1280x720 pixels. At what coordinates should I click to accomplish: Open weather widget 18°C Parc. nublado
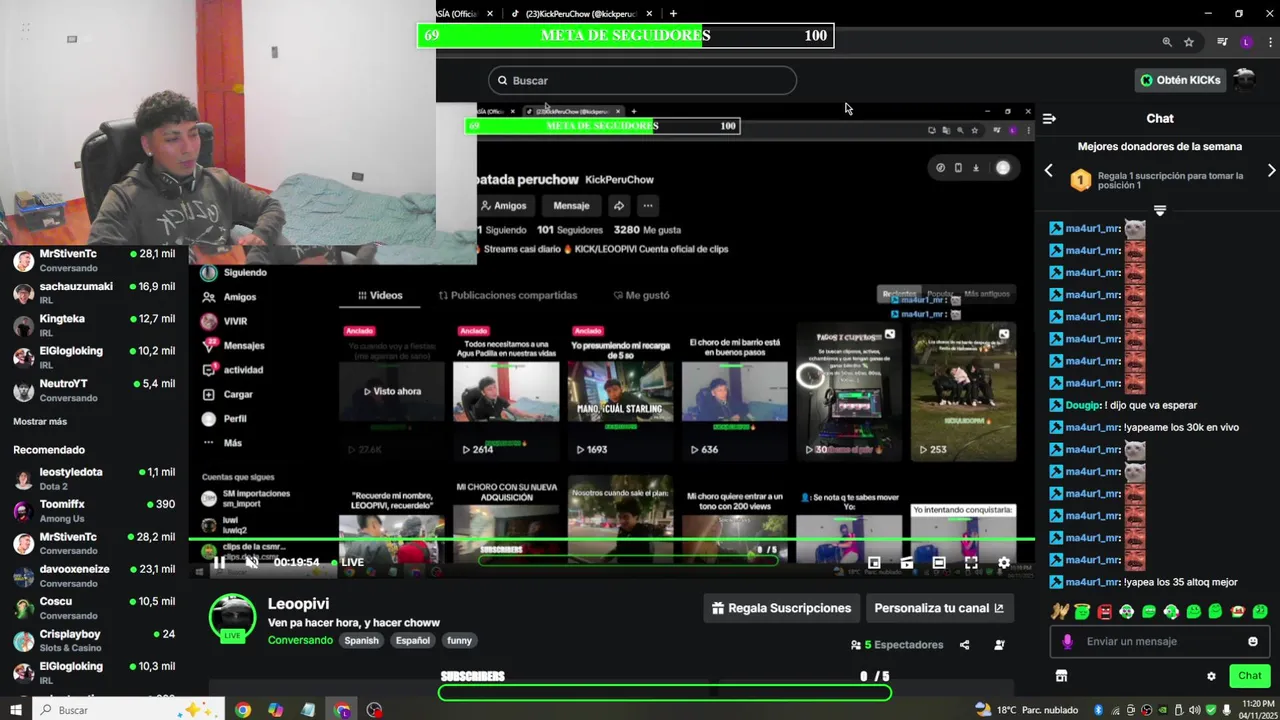click(1029, 710)
